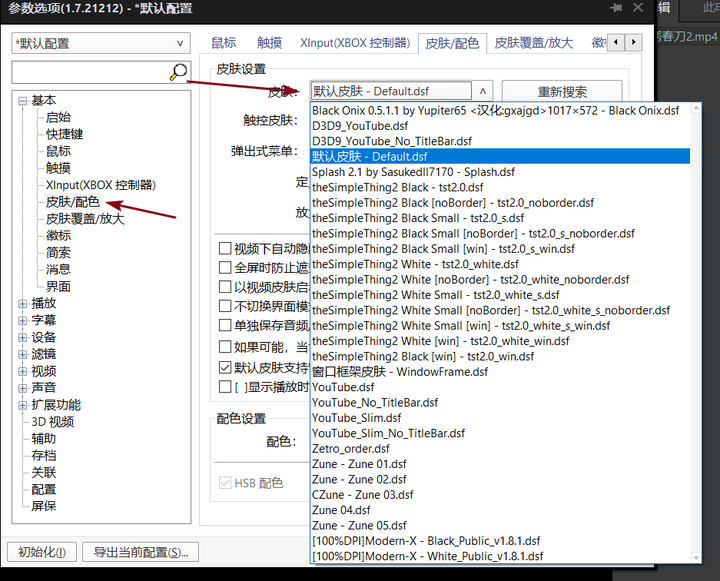Expand the 播放 tree node
The image size is (720, 581).
[22, 304]
